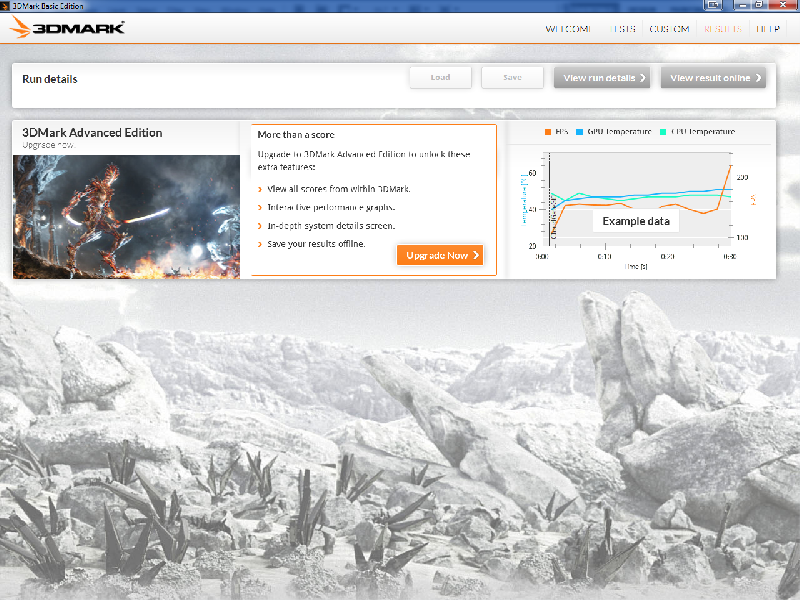
Task: Click the Upgrade now link under Advanced Edition
Action: click(49, 145)
